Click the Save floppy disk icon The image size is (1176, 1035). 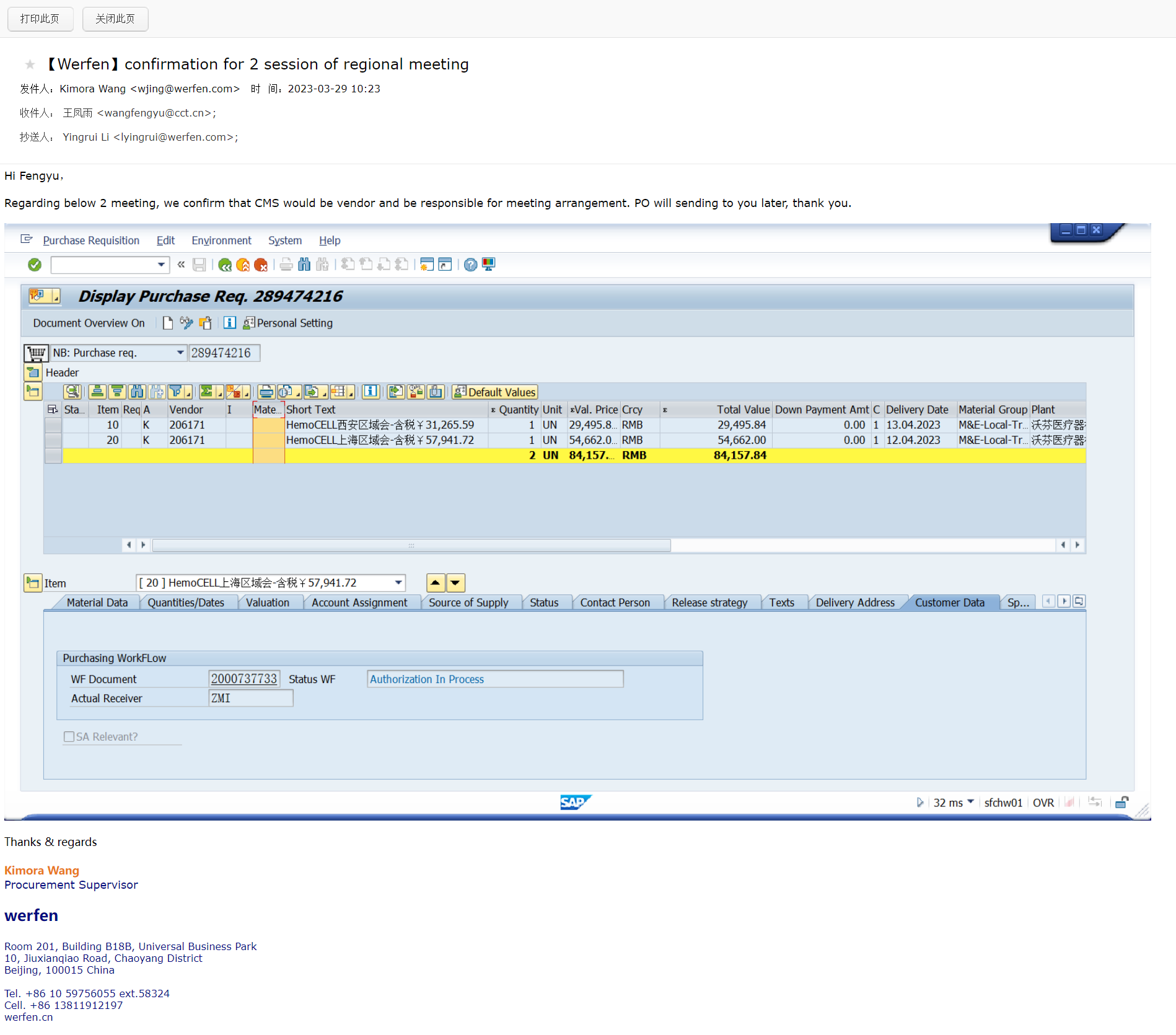(x=199, y=265)
